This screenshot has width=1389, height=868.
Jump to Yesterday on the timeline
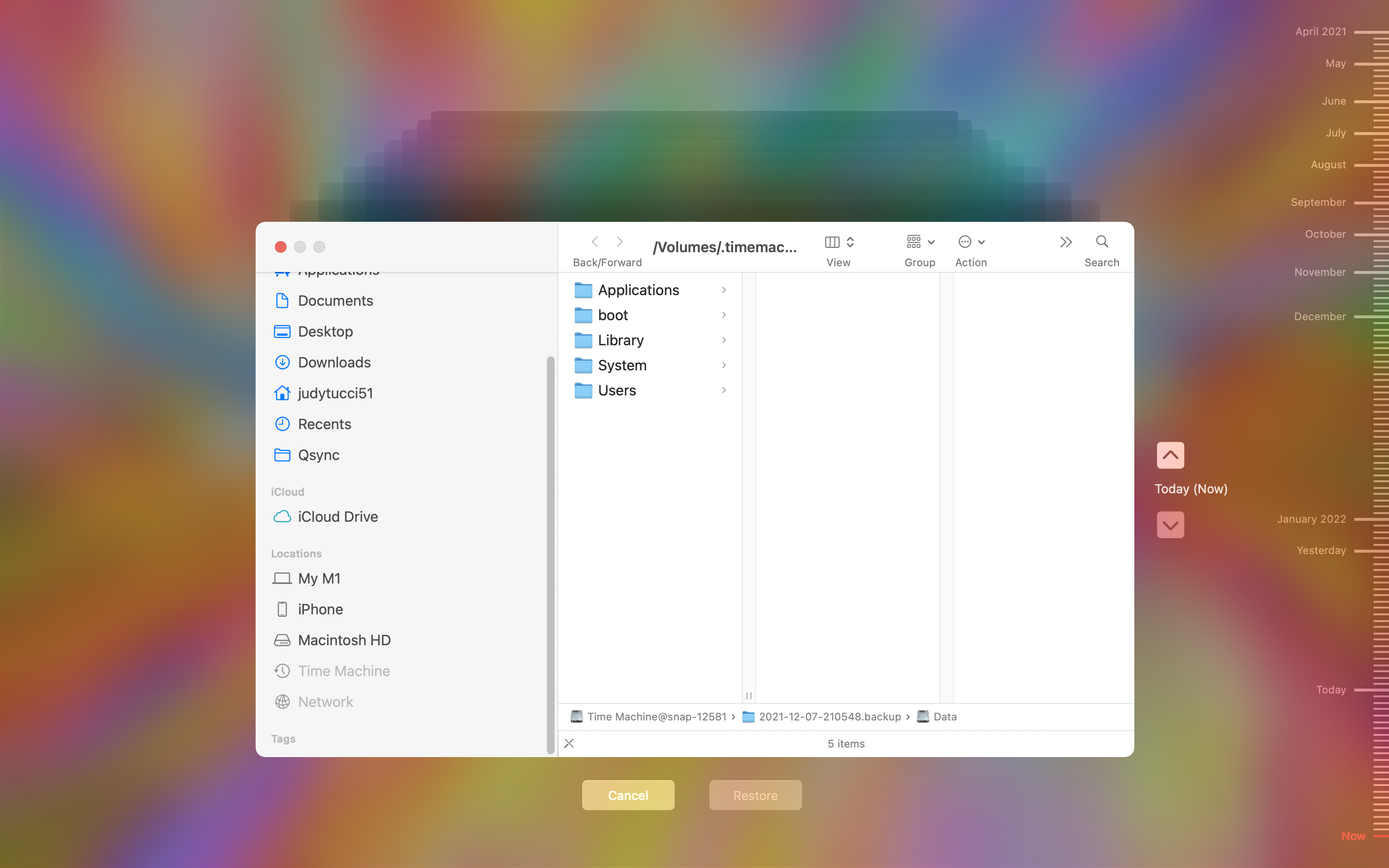(x=1321, y=551)
